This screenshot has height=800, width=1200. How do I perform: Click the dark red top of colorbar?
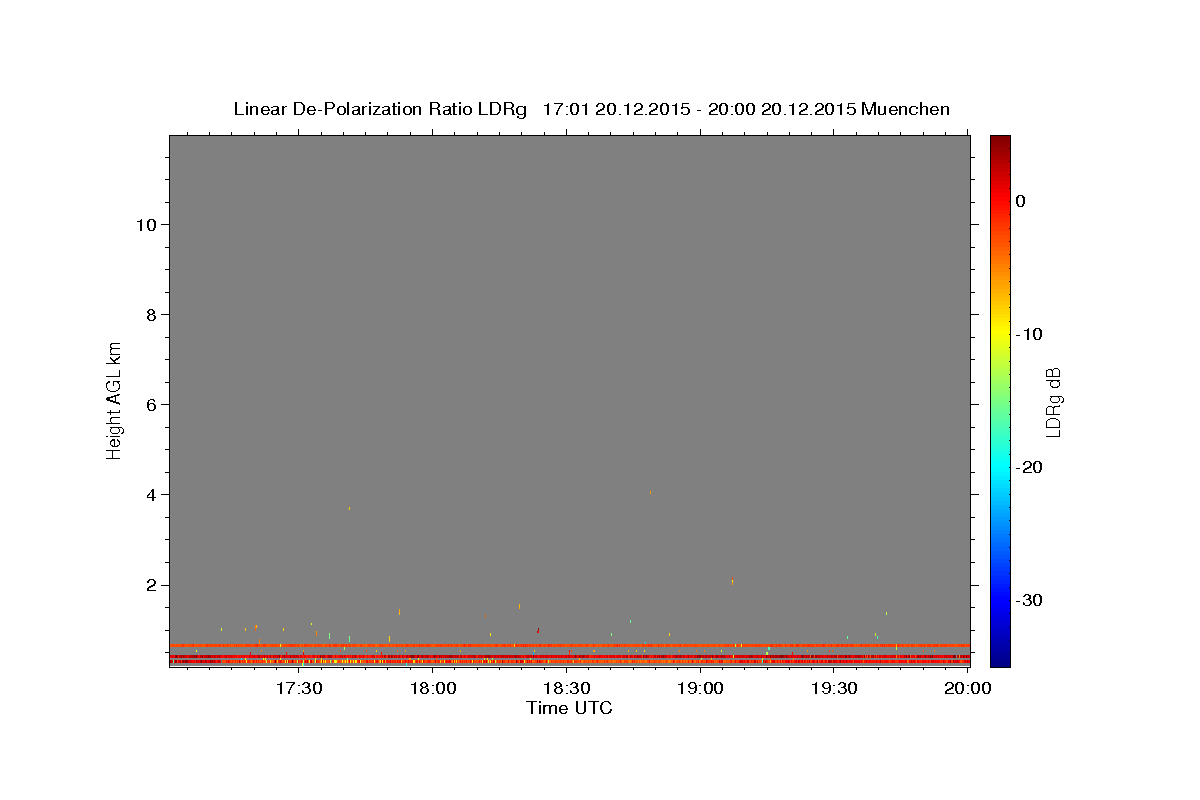(x=1000, y=143)
